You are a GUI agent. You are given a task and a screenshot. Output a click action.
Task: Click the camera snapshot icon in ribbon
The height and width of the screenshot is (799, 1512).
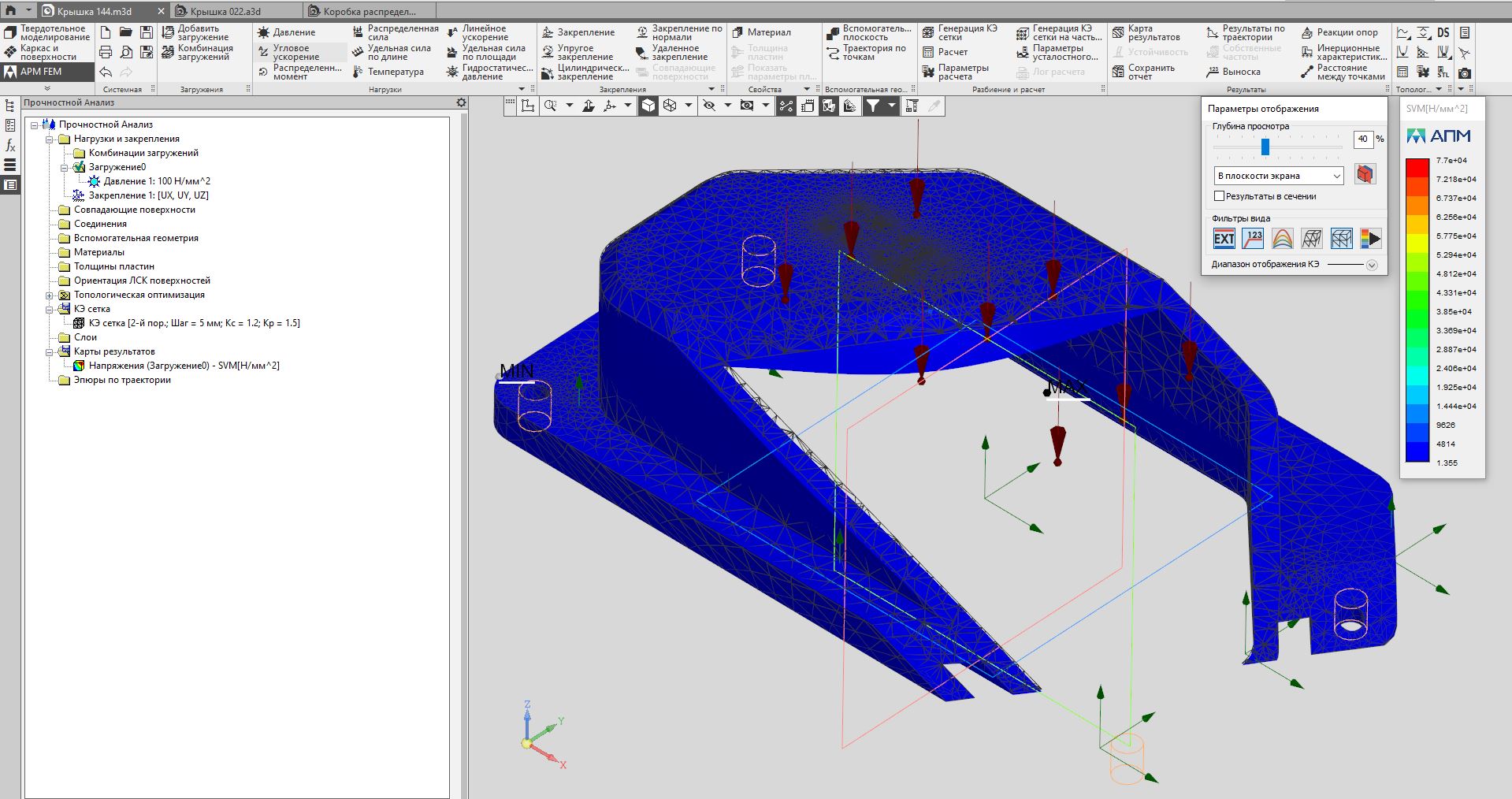[1464, 72]
